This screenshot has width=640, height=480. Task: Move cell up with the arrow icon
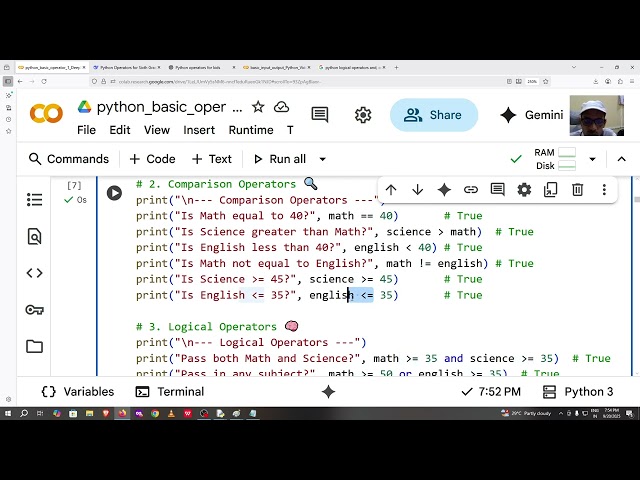[391, 189]
